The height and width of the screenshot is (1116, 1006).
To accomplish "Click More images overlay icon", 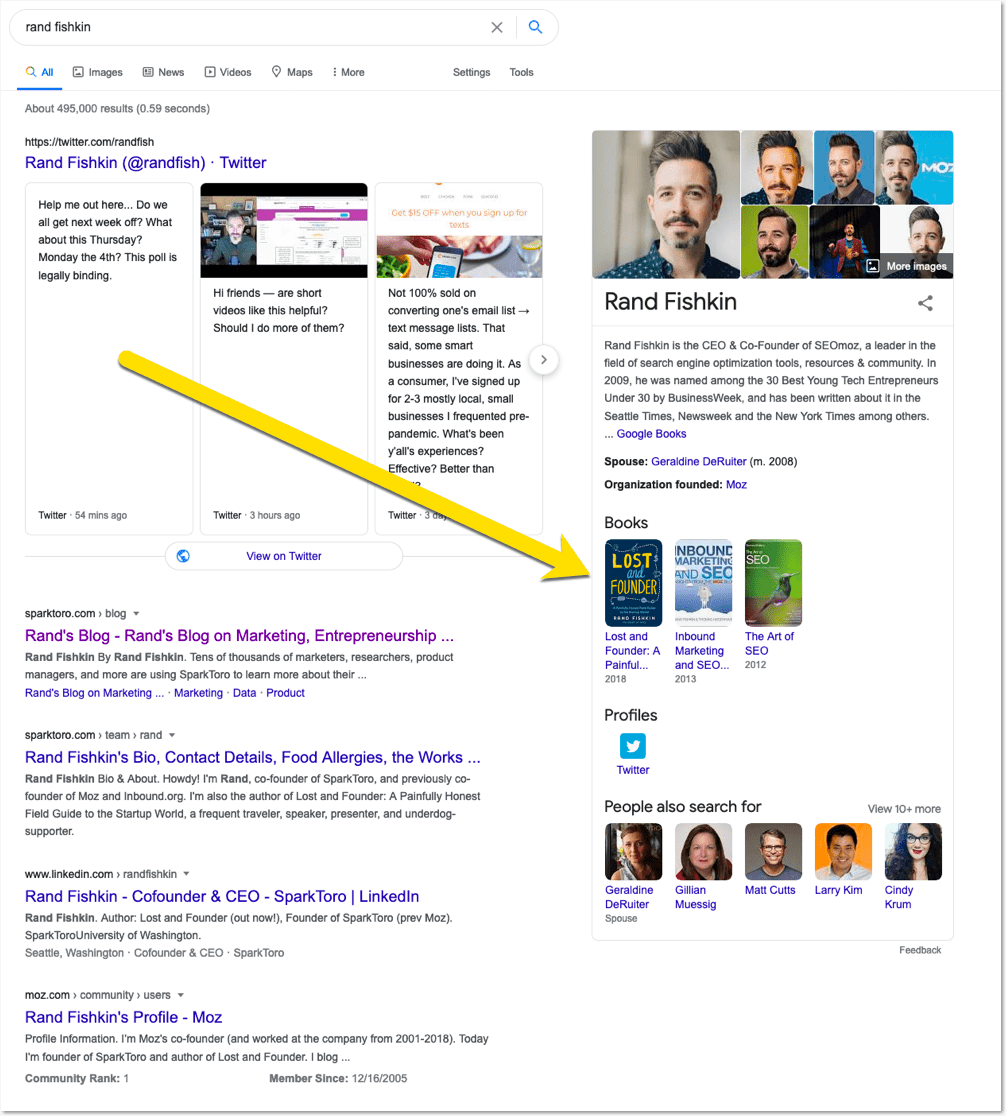I will point(873,266).
